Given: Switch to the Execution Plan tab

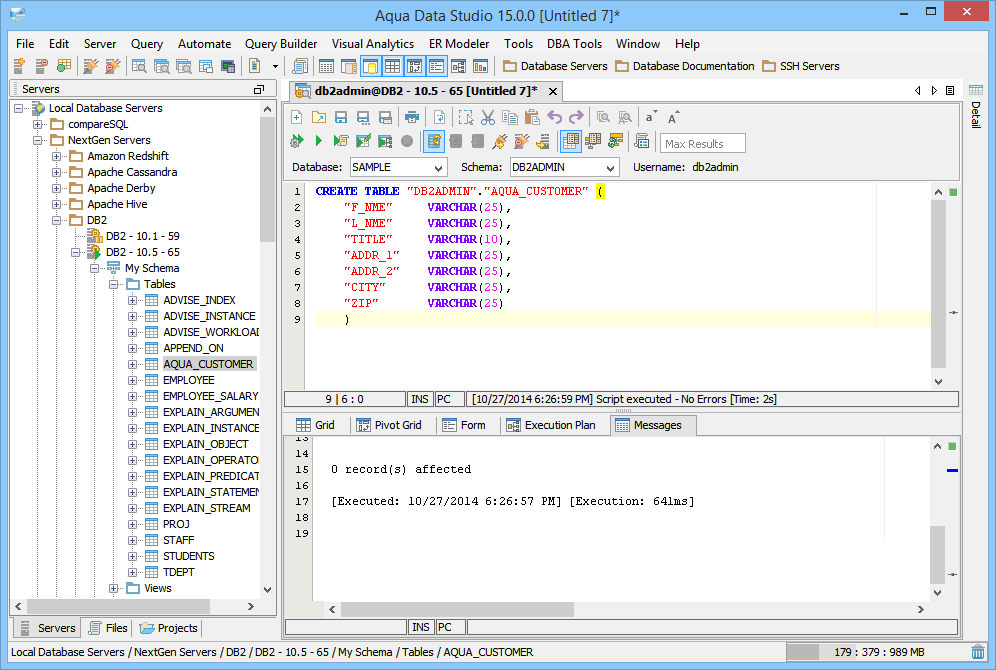Looking at the screenshot, I should pyautogui.click(x=551, y=425).
